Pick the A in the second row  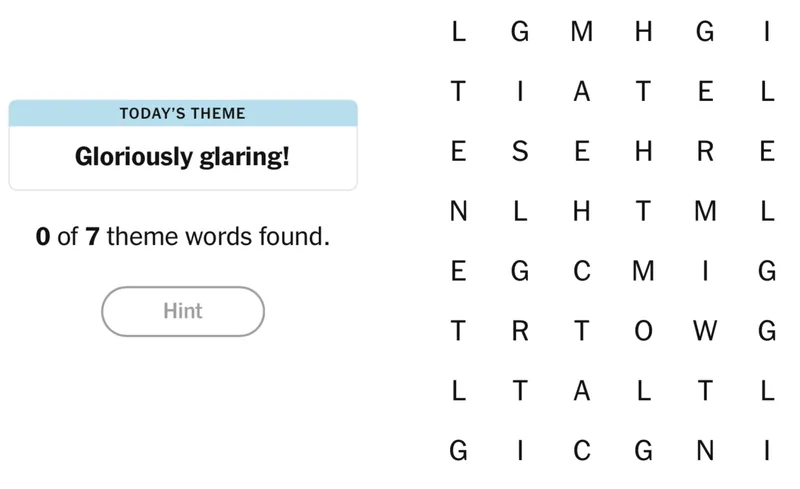(x=581, y=92)
